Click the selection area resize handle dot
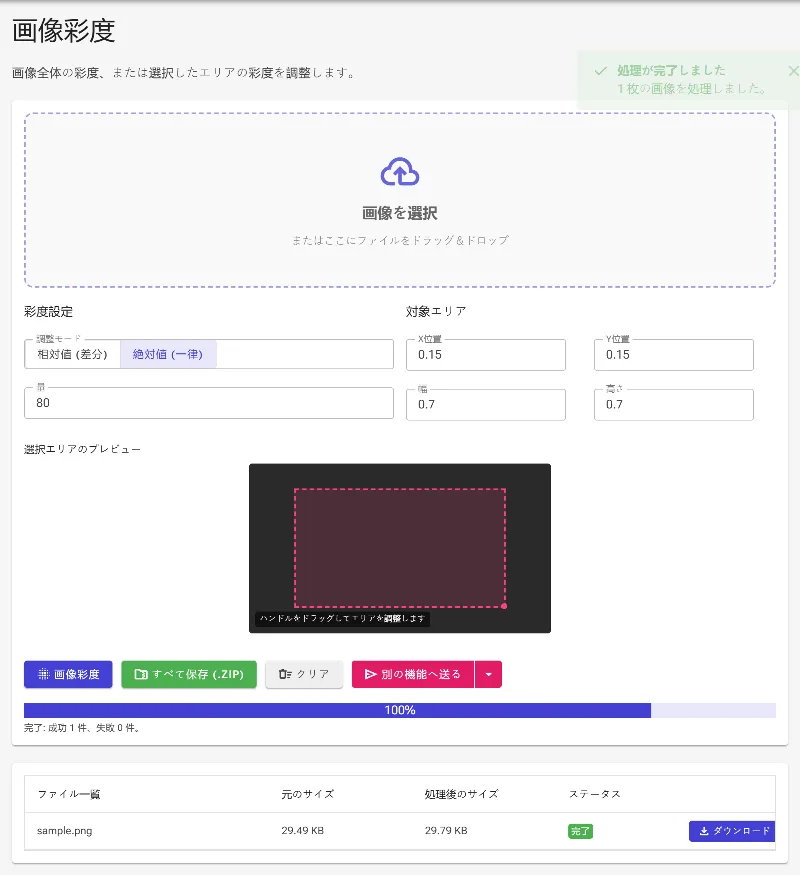Screen dimensions: 800x875 (x=504, y=606)
